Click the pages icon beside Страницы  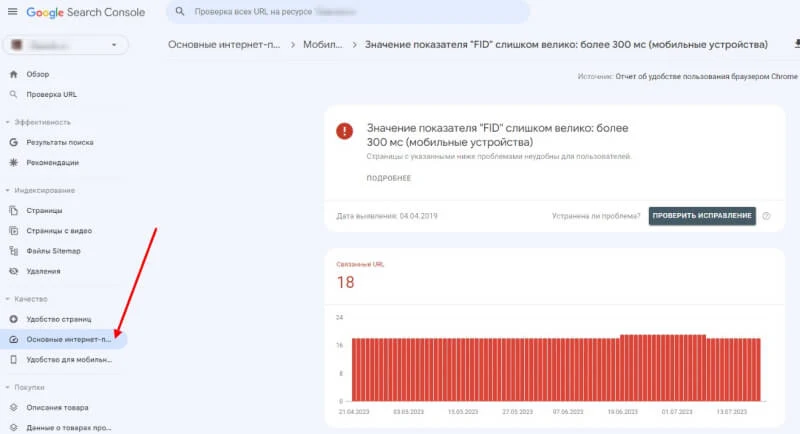pyautogui.click(x=13, y=211)
